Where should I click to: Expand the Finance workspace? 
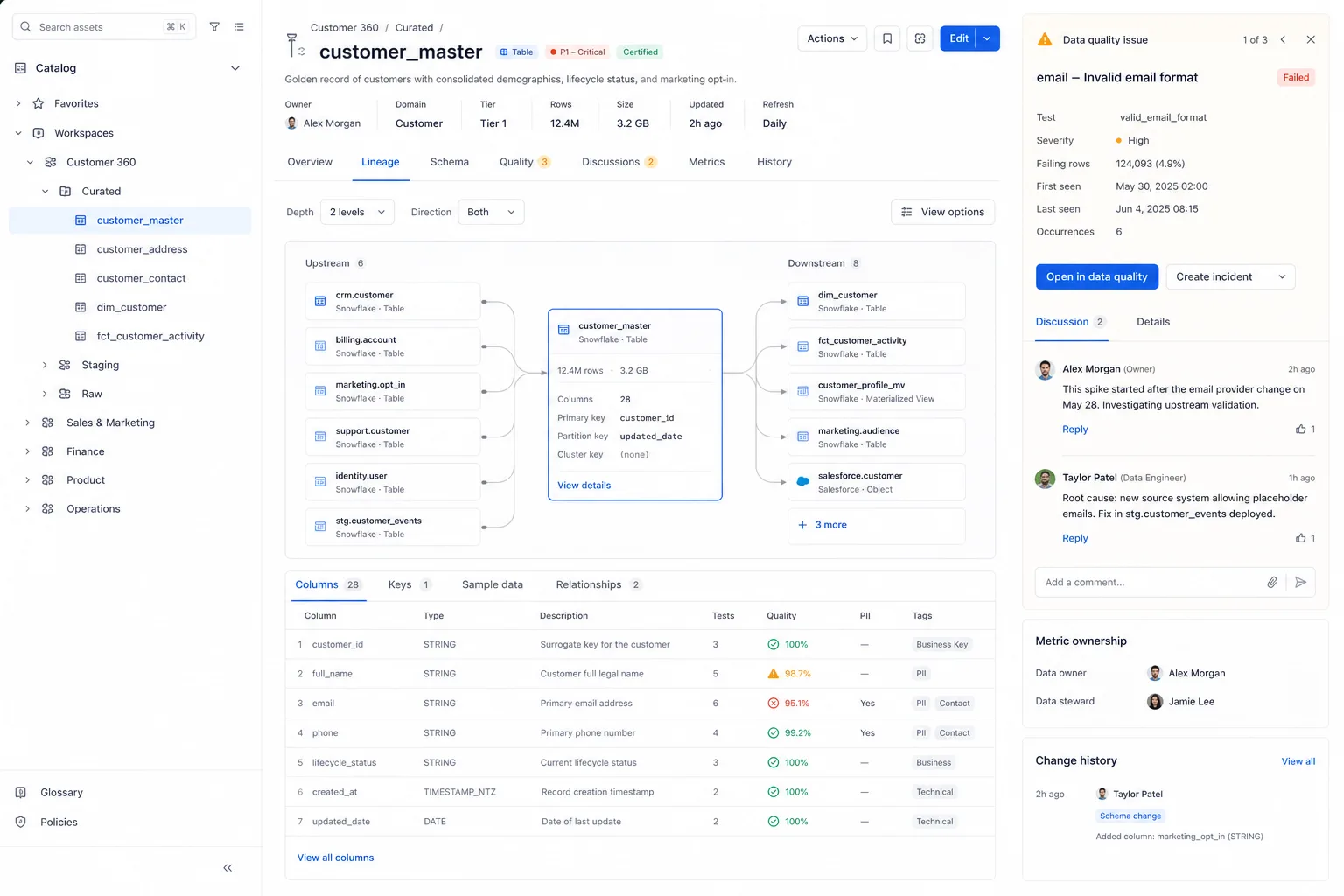pyautogui.click(x=27, y=451)
